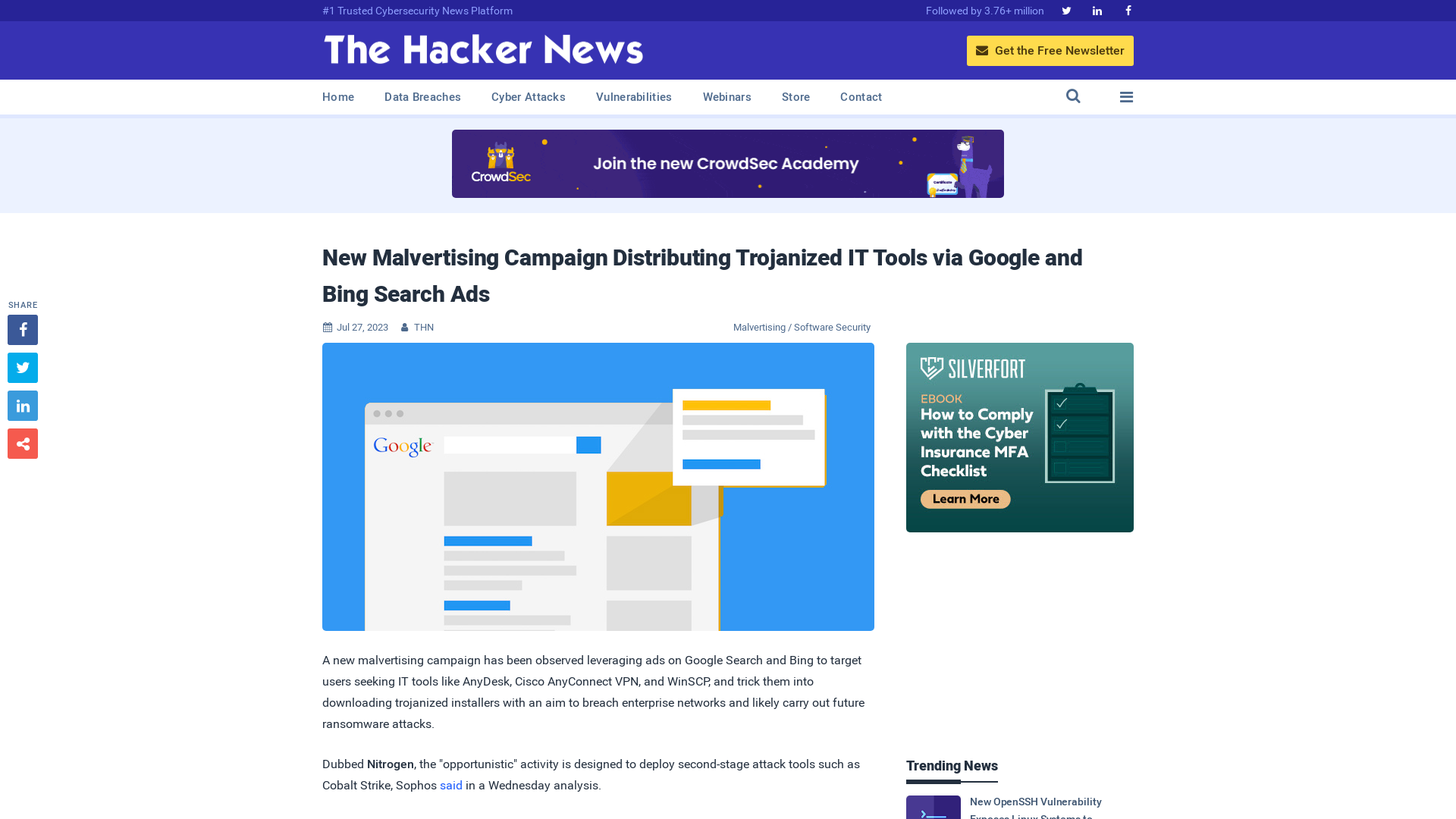This screenshot has height=819, width=1456.
Task: Expand the top navigation hamburger menu
Action: point(1126,96)
